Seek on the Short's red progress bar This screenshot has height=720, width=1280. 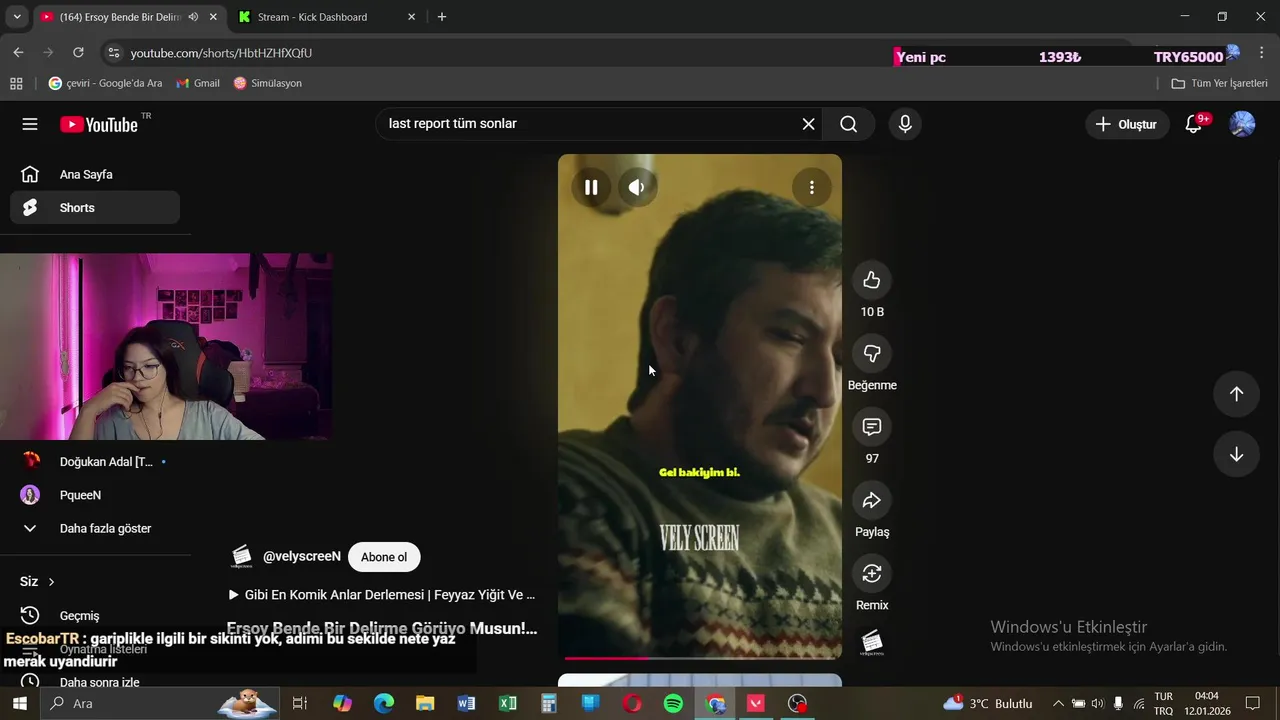[x=700, y=658]
